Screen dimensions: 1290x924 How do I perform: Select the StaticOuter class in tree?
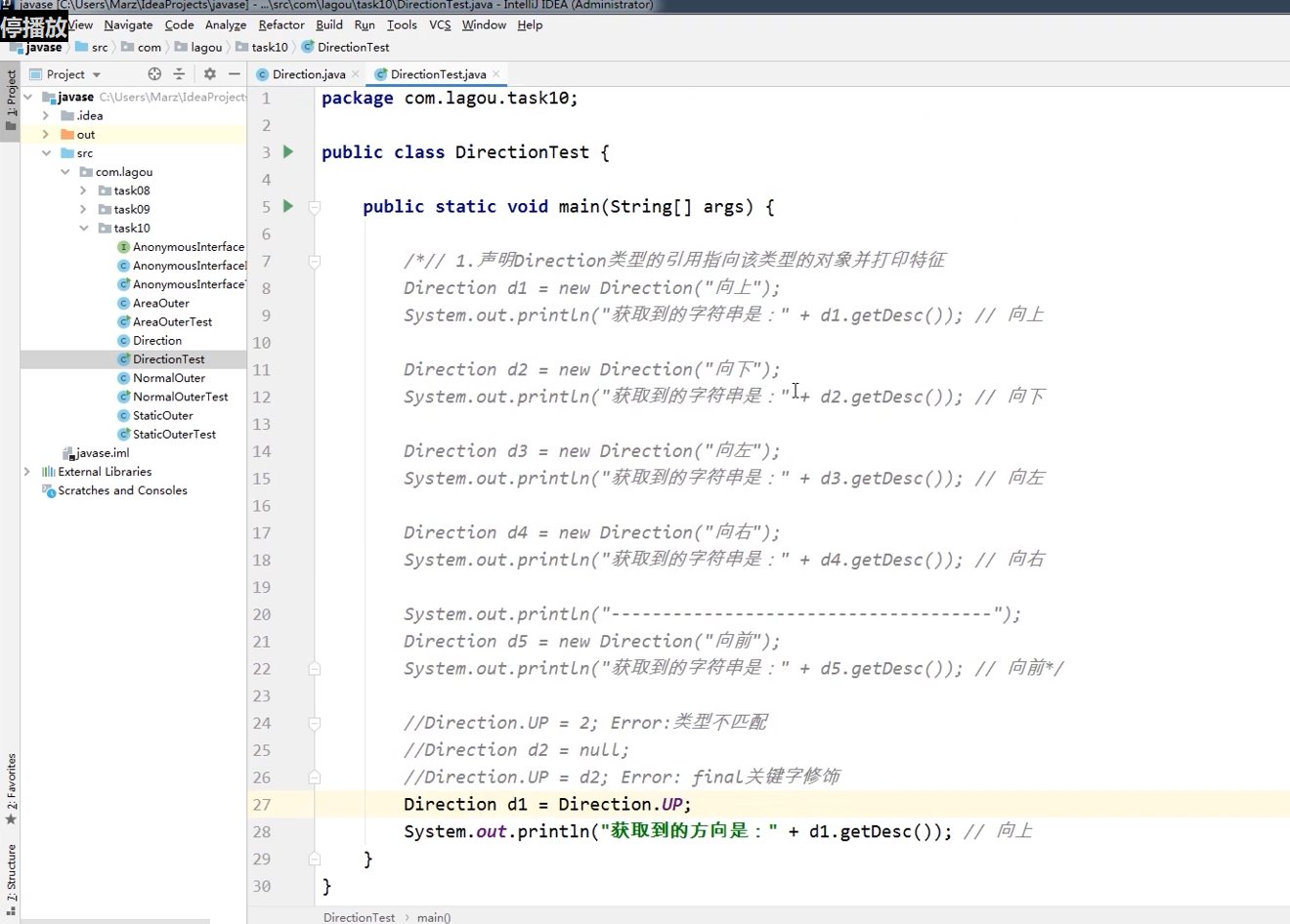coord(162,415)
